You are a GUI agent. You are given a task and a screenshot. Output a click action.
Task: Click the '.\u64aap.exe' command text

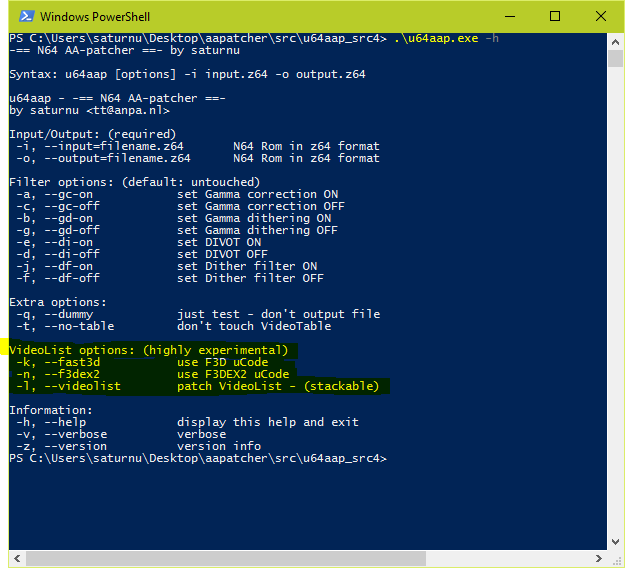click(436, 39)
